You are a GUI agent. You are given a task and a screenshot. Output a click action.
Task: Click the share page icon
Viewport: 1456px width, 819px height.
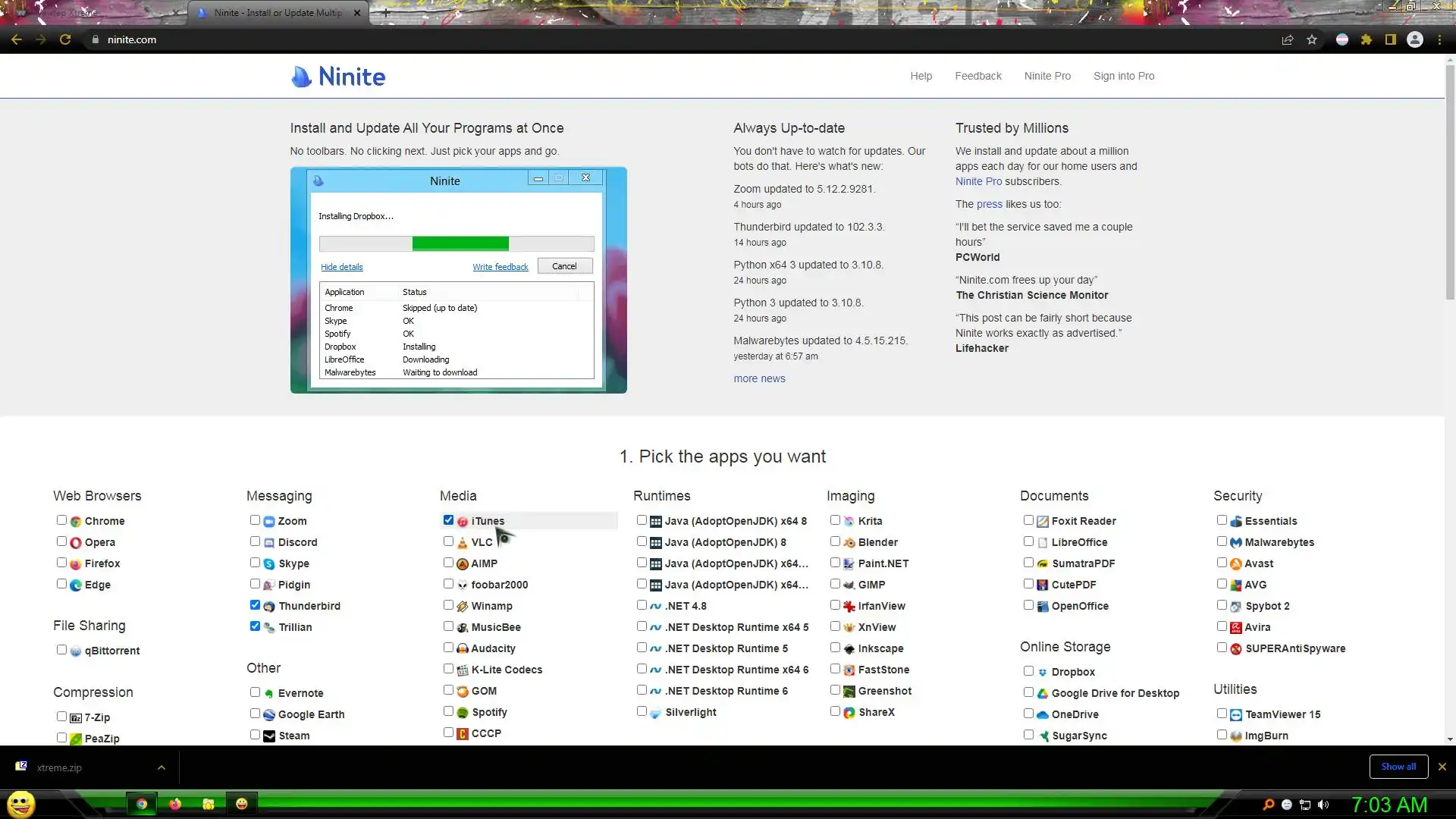coord(1287,40)
